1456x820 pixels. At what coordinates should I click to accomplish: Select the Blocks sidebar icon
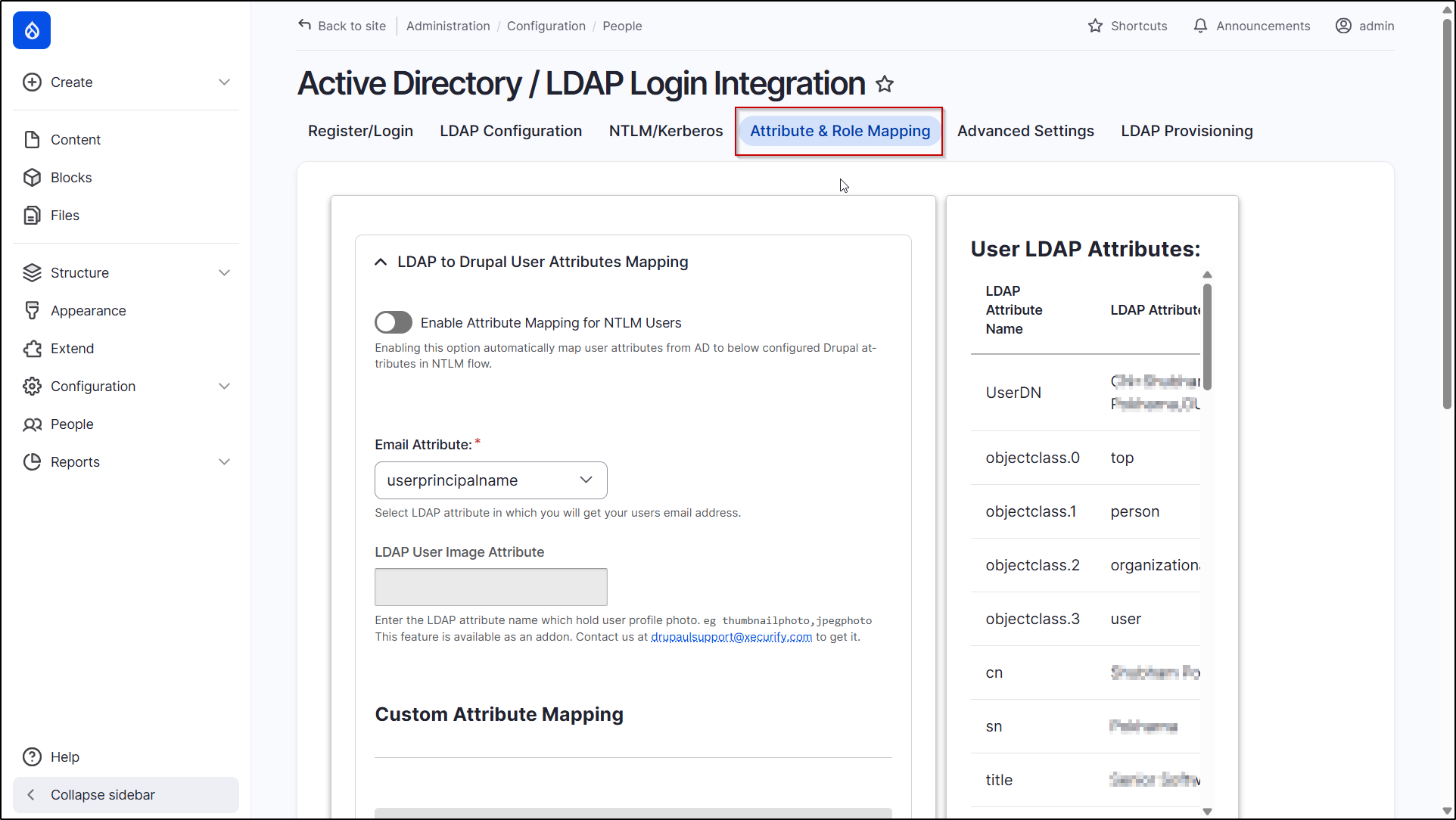tap(32, 177)
